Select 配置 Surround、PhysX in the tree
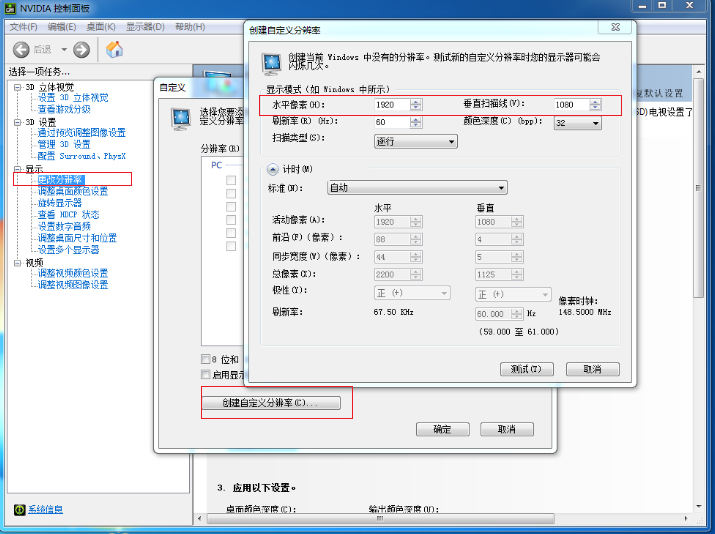 tap(82, 156)
